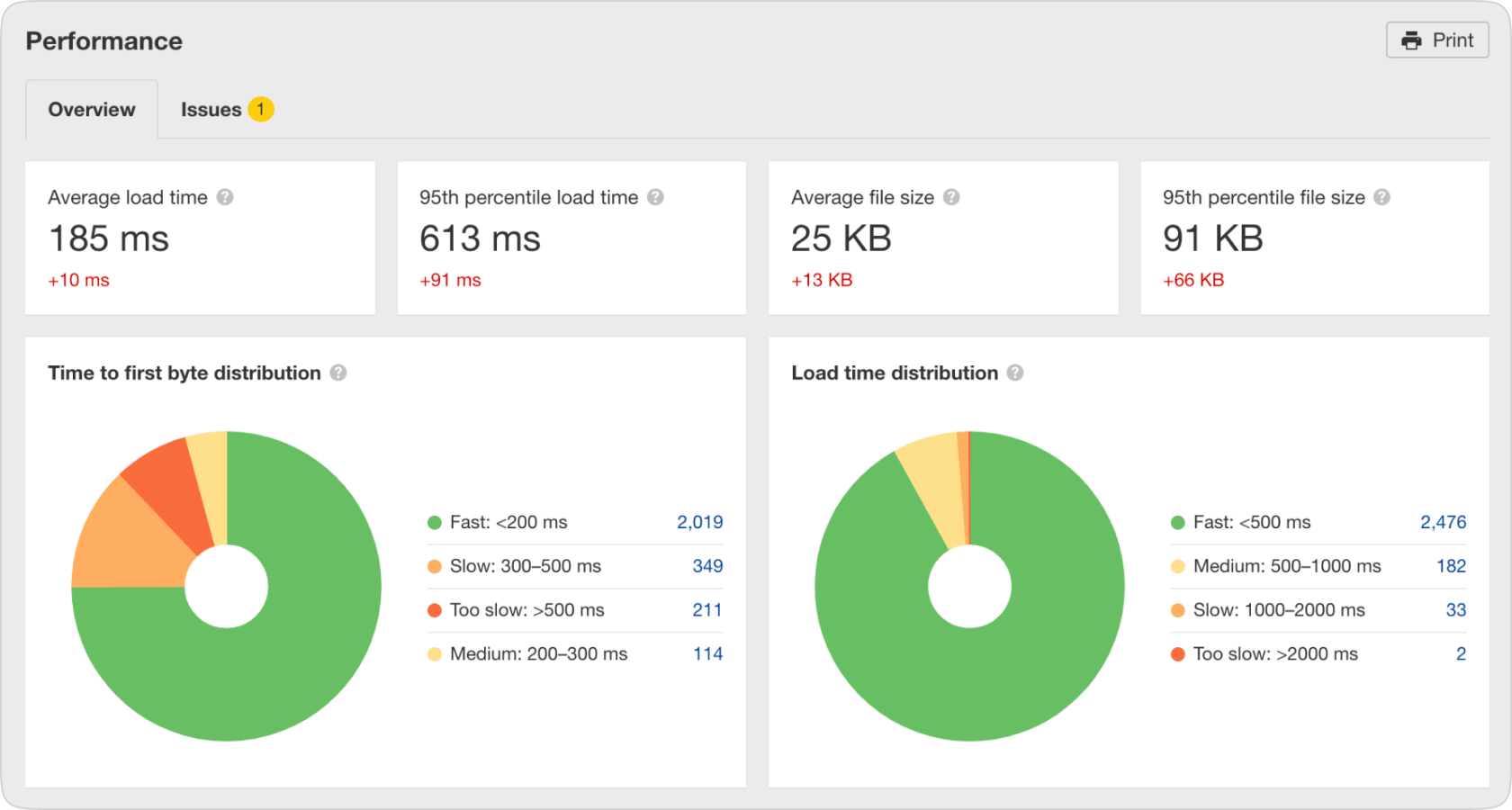Click help icon beside Average file size
1512x810 pixels.
951,197
